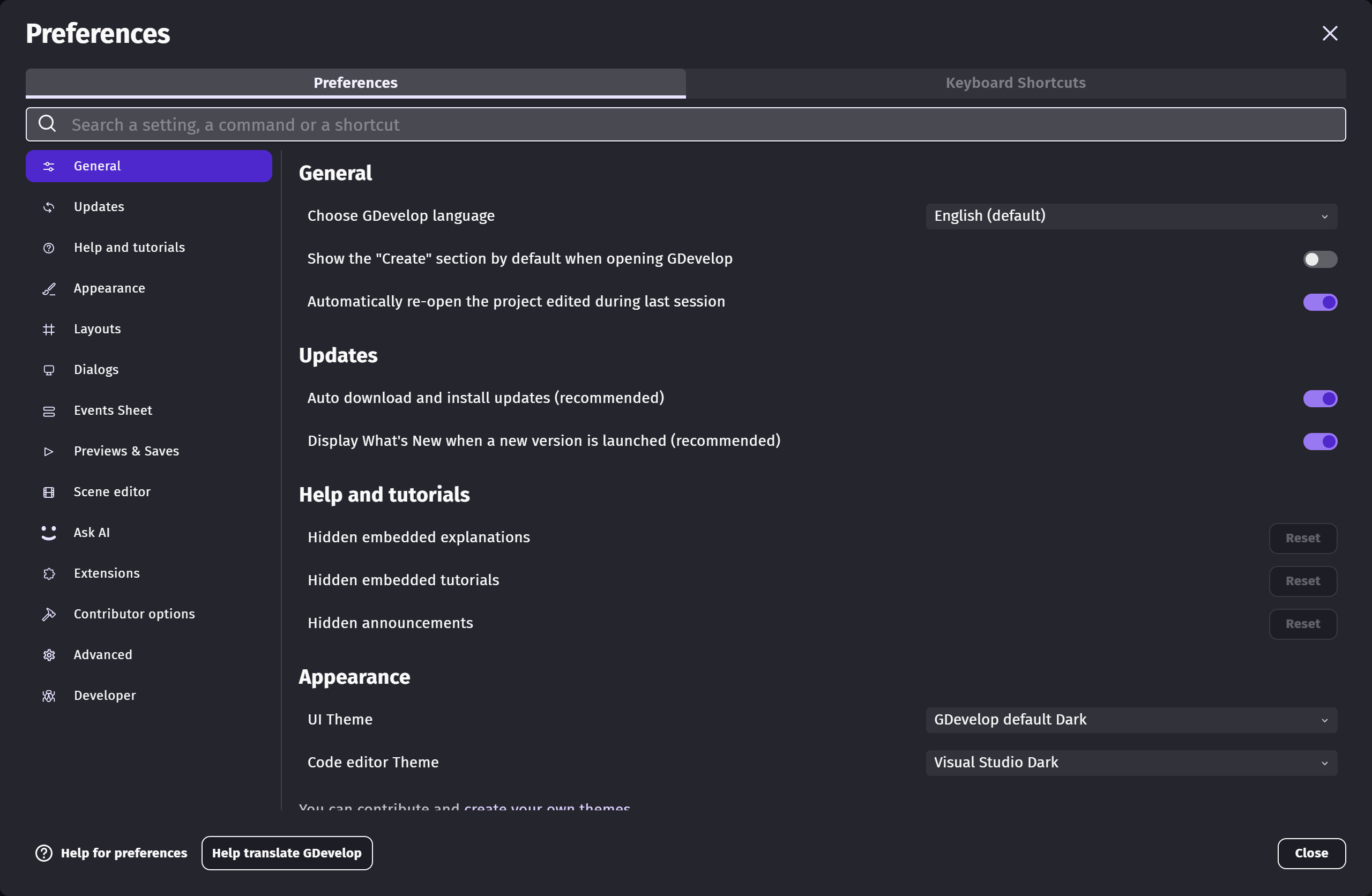Turn off auto download and install updates
The image size is (1372, 896).
[x=1320, y=398]
